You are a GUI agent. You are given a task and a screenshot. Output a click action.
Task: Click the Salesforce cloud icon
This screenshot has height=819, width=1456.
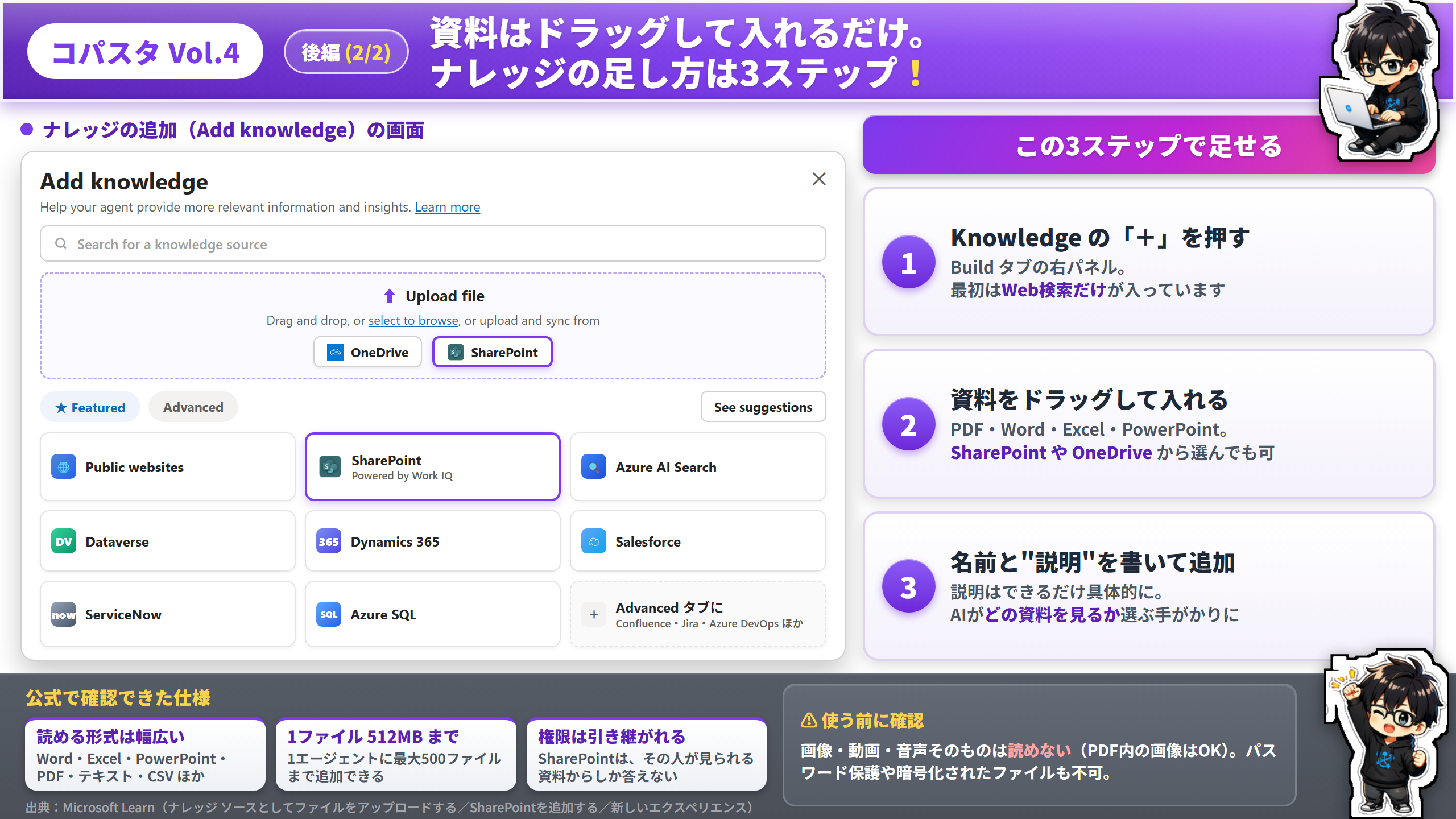click(594, 541)
